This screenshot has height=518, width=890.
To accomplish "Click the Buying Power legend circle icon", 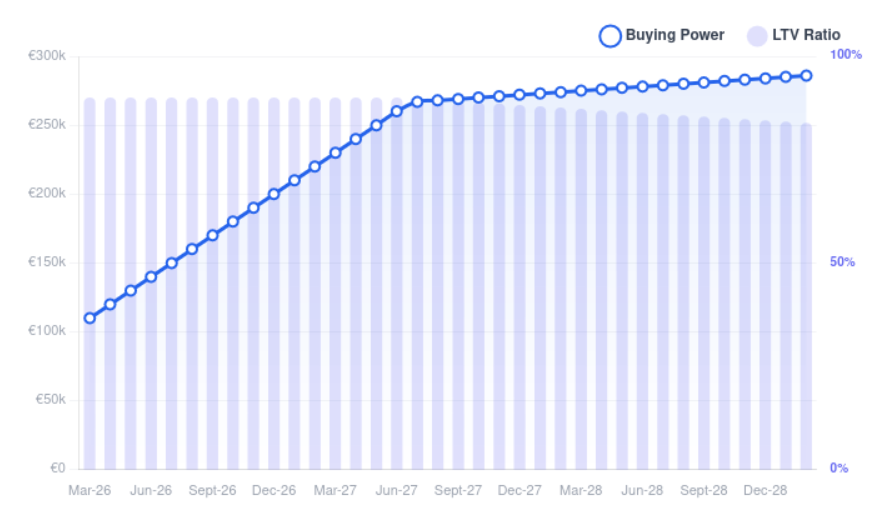I will click(610, 36).
